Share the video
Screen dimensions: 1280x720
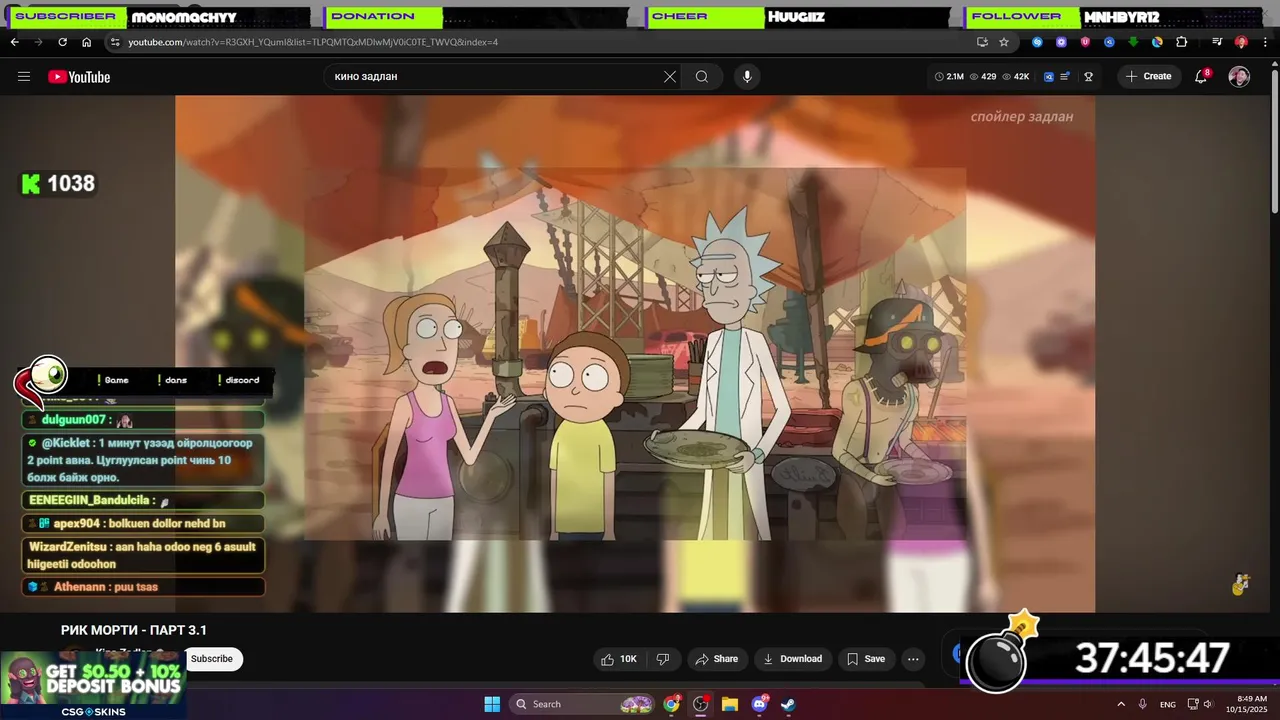(x=717, y=659)
